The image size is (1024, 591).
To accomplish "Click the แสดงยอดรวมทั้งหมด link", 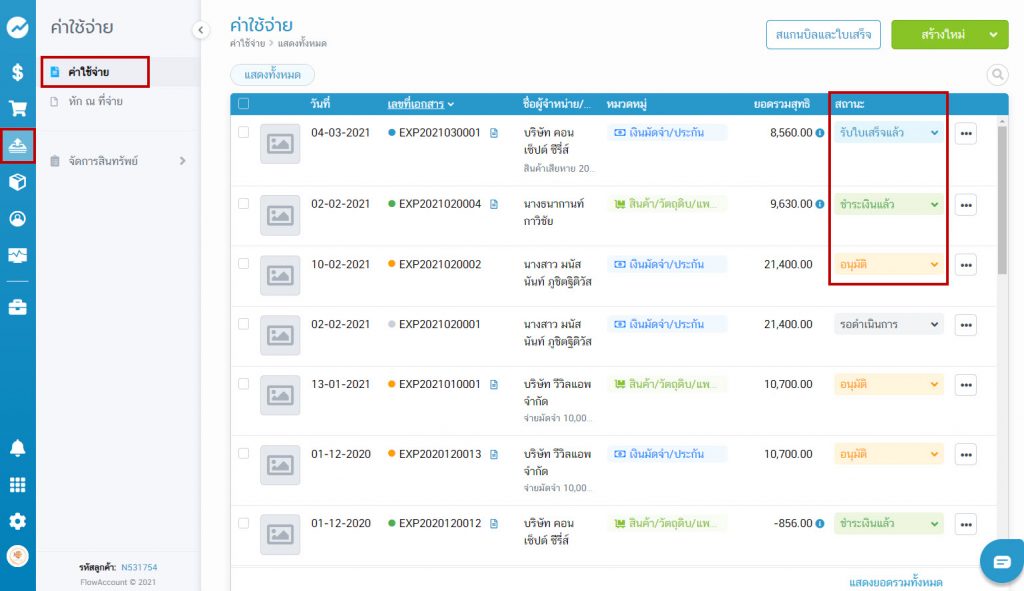I will pyautogui.click(x=895, y=582).
